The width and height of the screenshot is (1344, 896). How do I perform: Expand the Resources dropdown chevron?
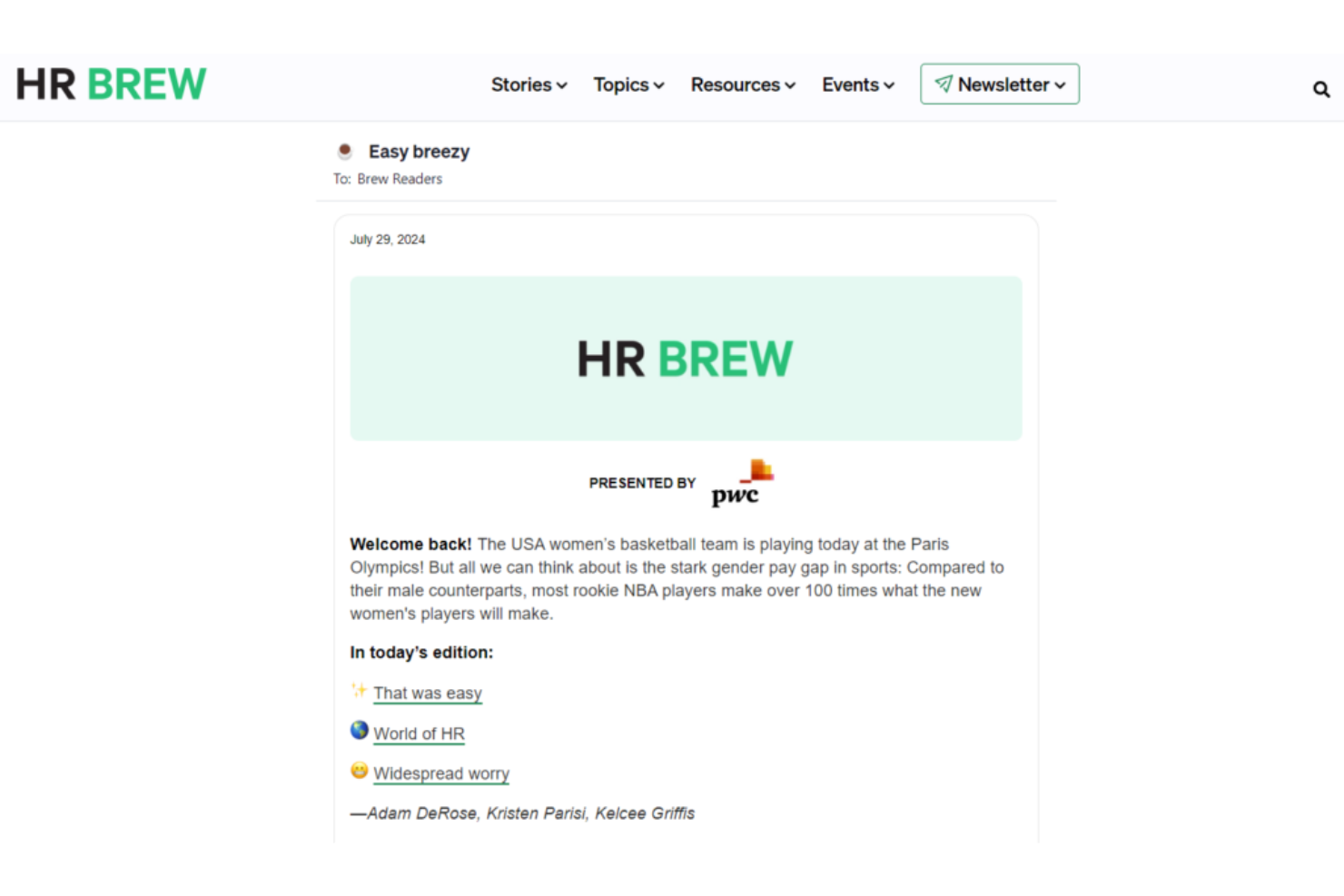[790, 85]
